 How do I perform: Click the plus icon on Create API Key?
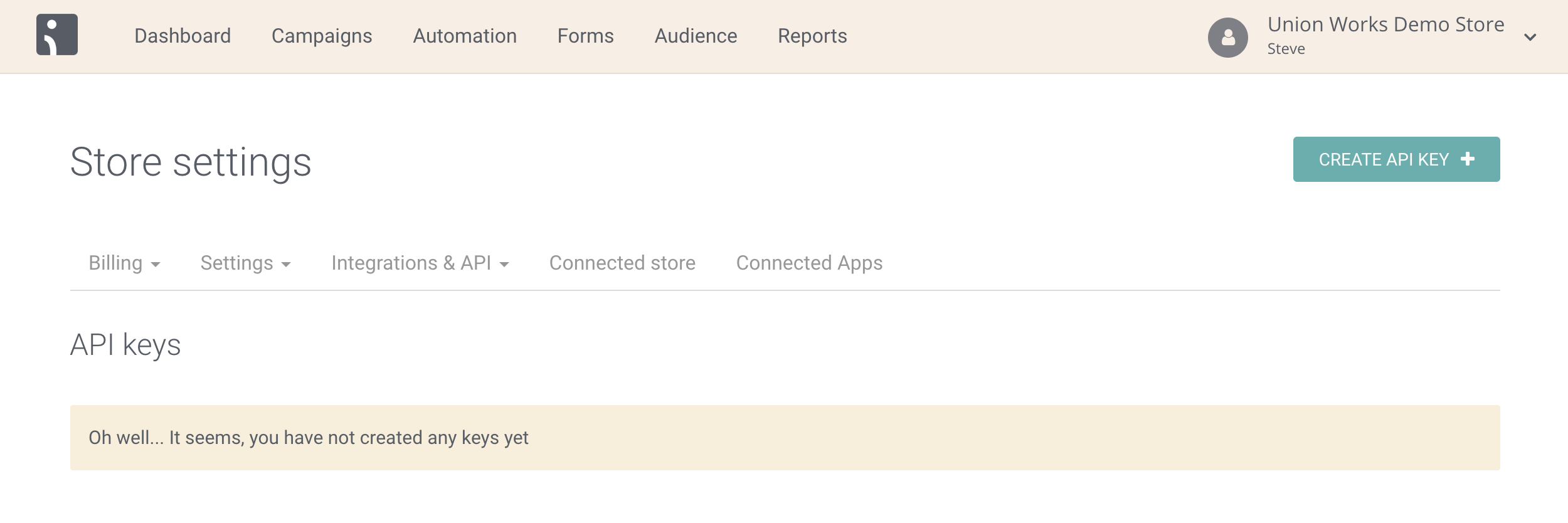[x=1467, y=159]
